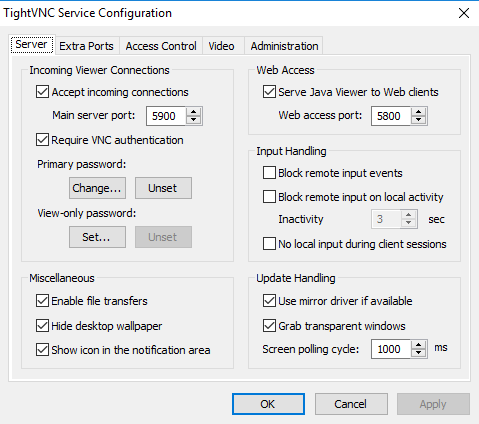Toggle Require VNC authentication checkbox
Image resolution: width=479 pixels, height=424 pixels.
tap(42, 140)
